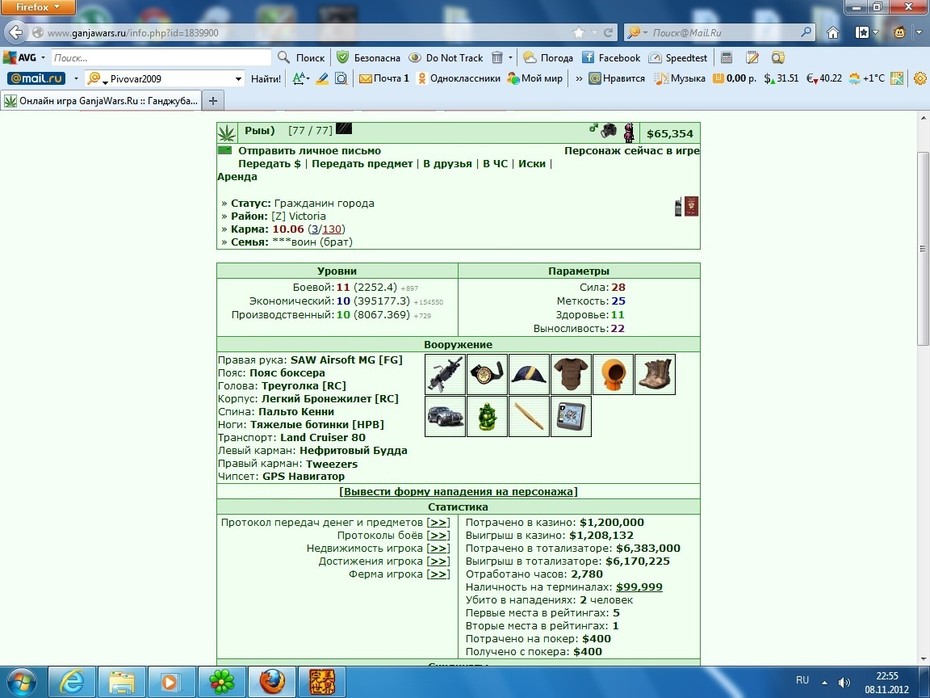Open Мой мир toolbar item
The image size is (930, 698).
coord(534,78)
